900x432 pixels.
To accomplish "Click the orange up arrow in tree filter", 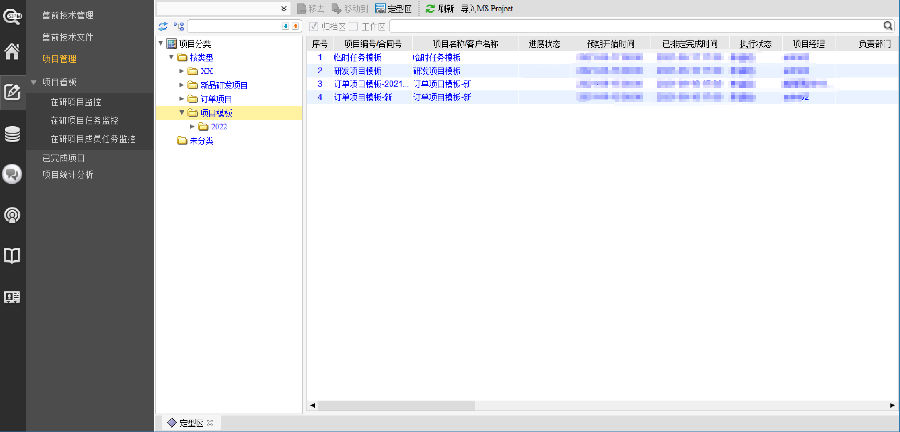I will click(x=295, y=26).
